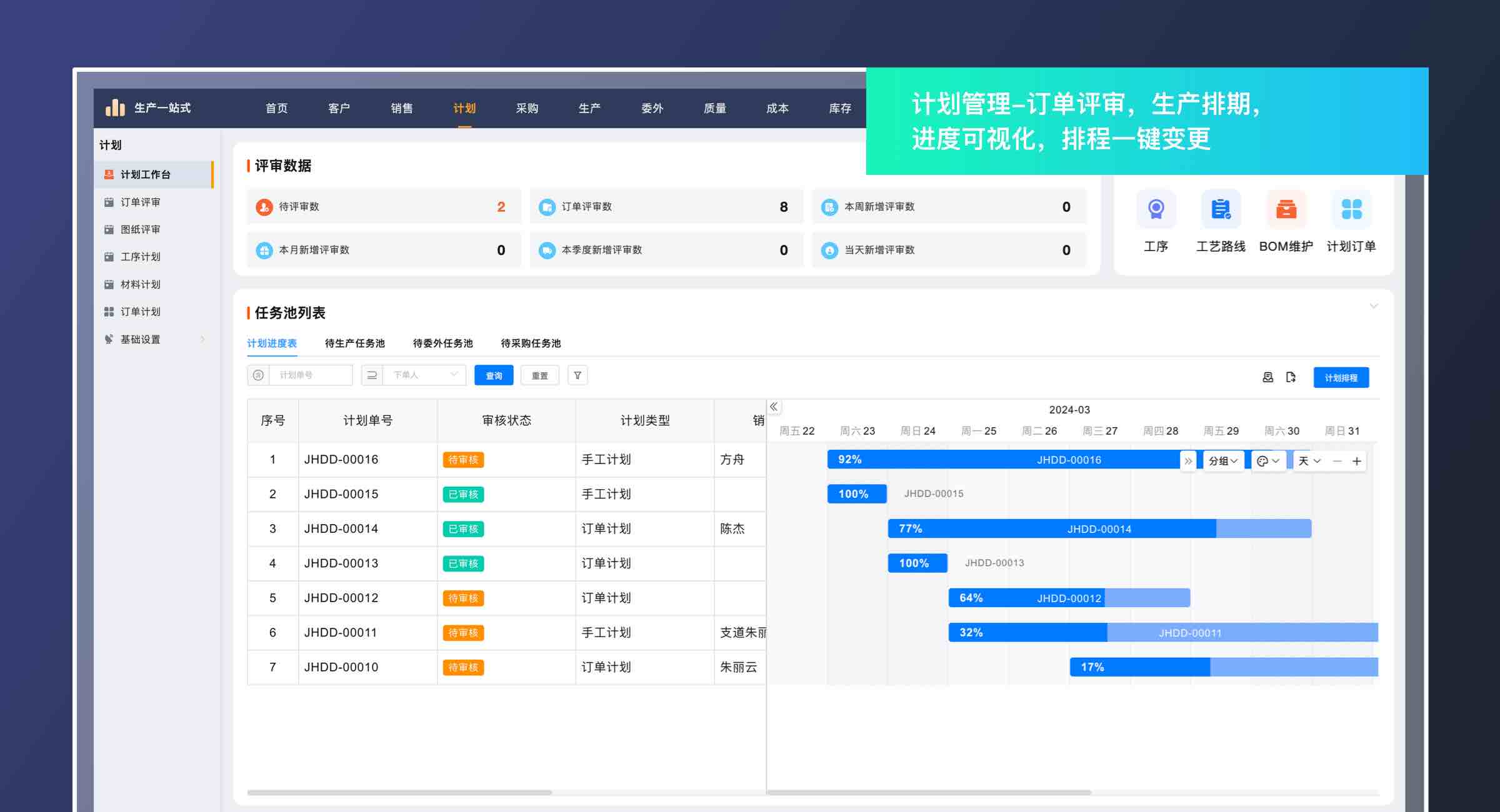
Task: Click the JHDD-00014 77% progress bar
Action: tap(1050, 528)
